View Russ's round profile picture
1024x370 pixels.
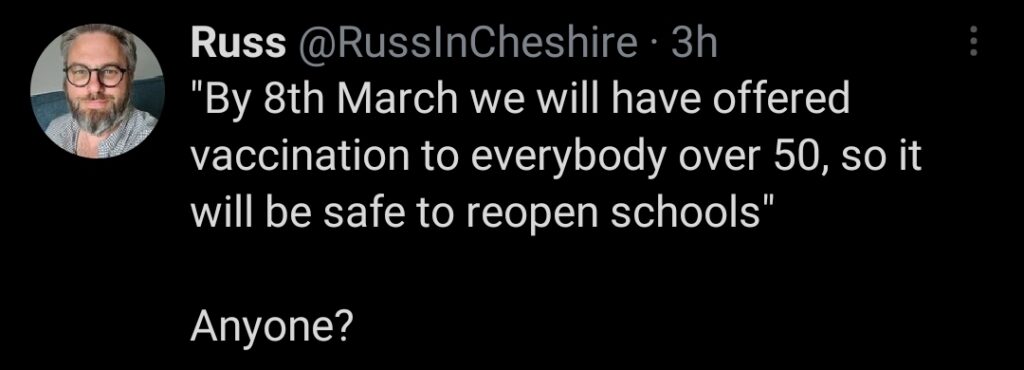coord(97,91)
